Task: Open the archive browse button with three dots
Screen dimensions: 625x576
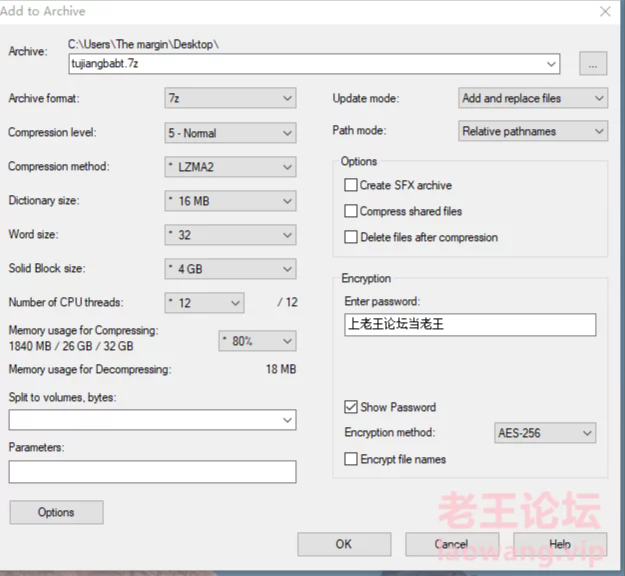Action: click(593, 63)
